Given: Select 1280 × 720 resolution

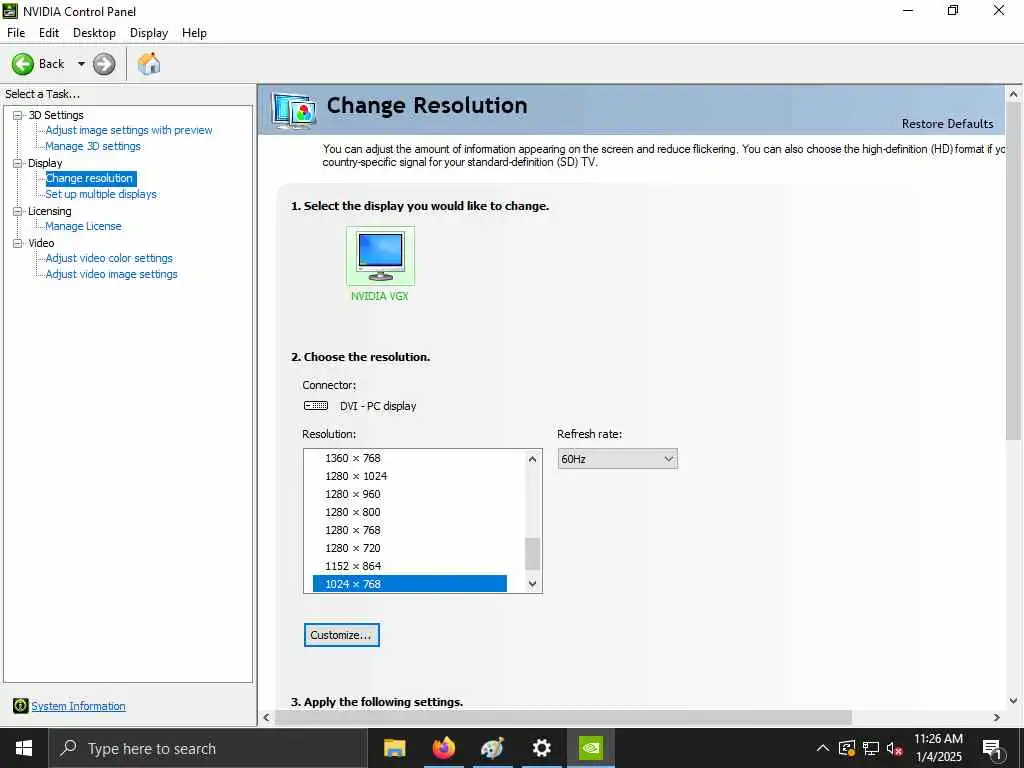Looking at the screenshot, I should pyautogui.click(x=353, y=548).
